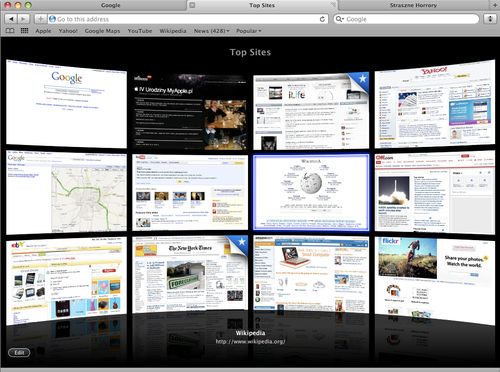This screenshot has height=372, width=500.
Task: Open the Show All Bookmarks book icon
Action: (x=10, y=31)
